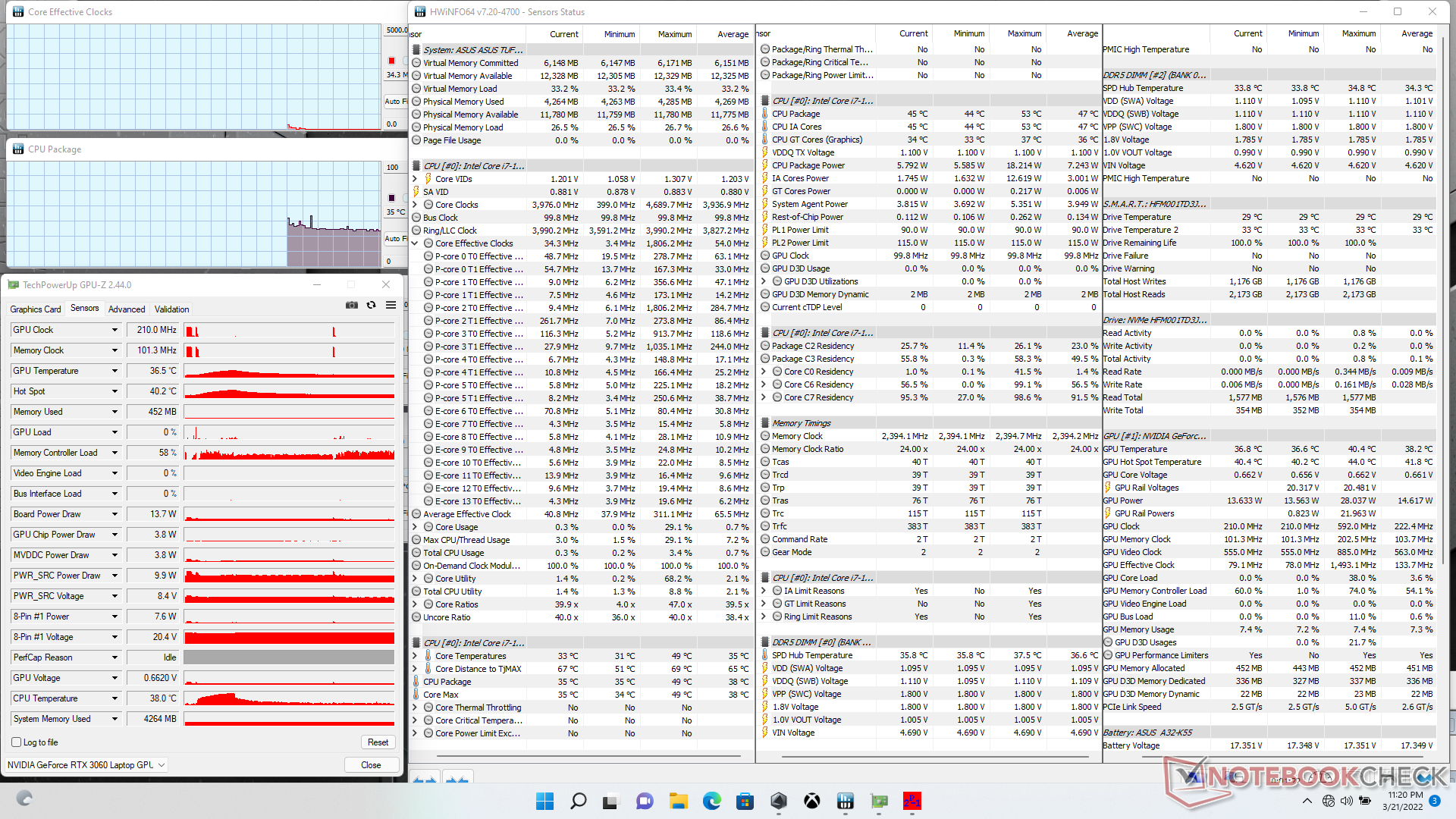The height and width of the screenshot is (819, 1456).
Task: Switch to the Graphics Card tab
Action: click(x=35, y=309)
